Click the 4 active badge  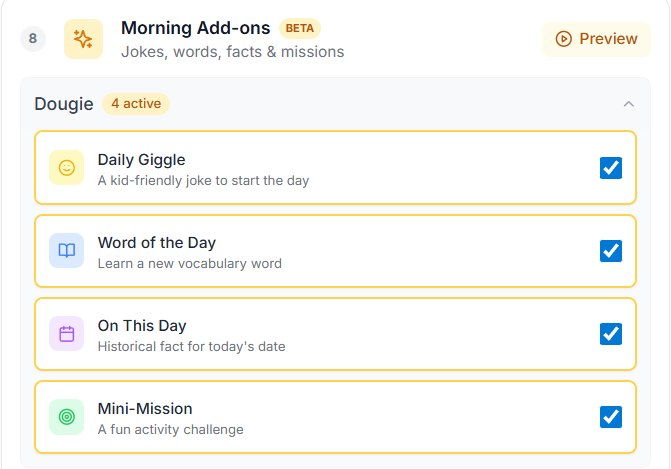point(136,104)
